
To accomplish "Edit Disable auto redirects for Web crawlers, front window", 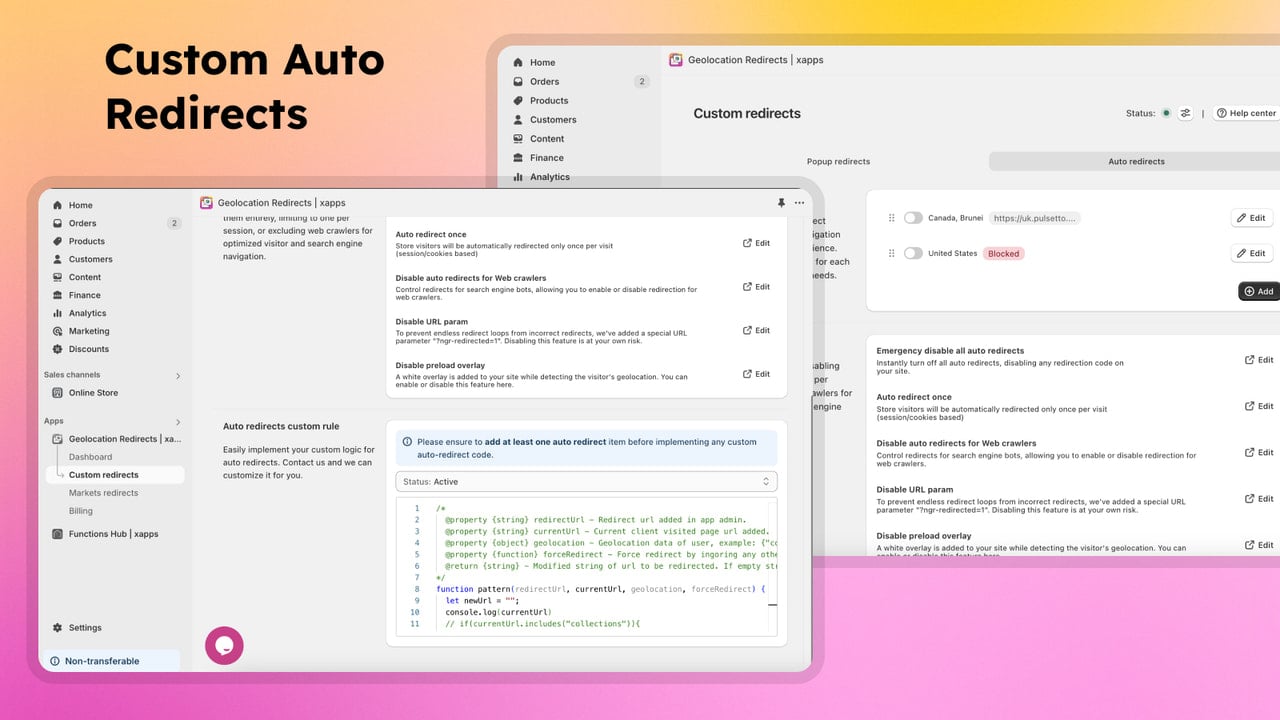I will pyautogui.click(x=756, y=286).
